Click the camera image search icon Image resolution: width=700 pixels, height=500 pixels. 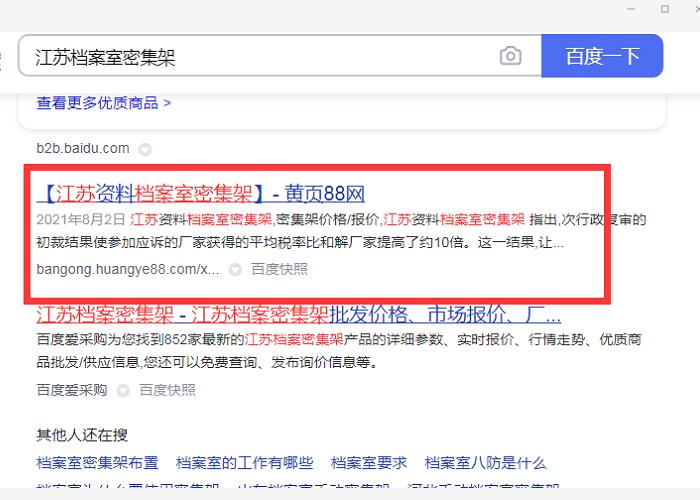[510, 56]
